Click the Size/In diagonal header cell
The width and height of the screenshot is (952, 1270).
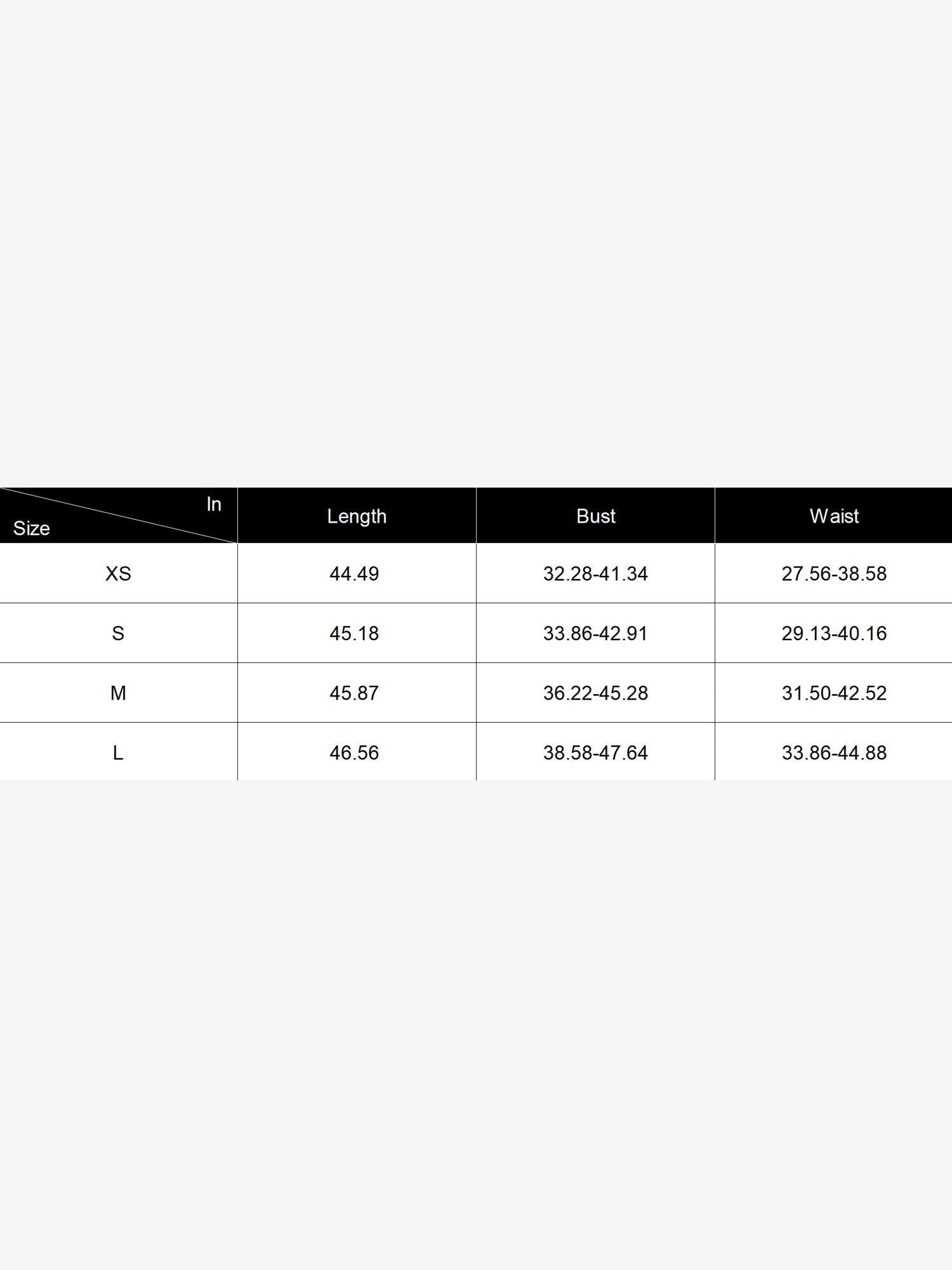pyautogui.click(x=119, y=516)
